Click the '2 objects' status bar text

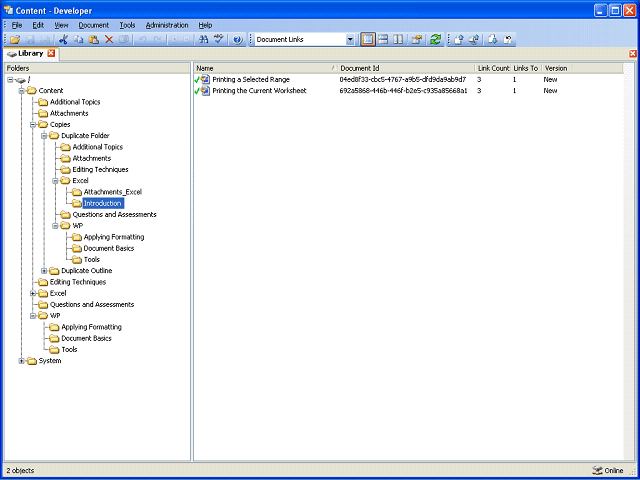coord(20,471)
